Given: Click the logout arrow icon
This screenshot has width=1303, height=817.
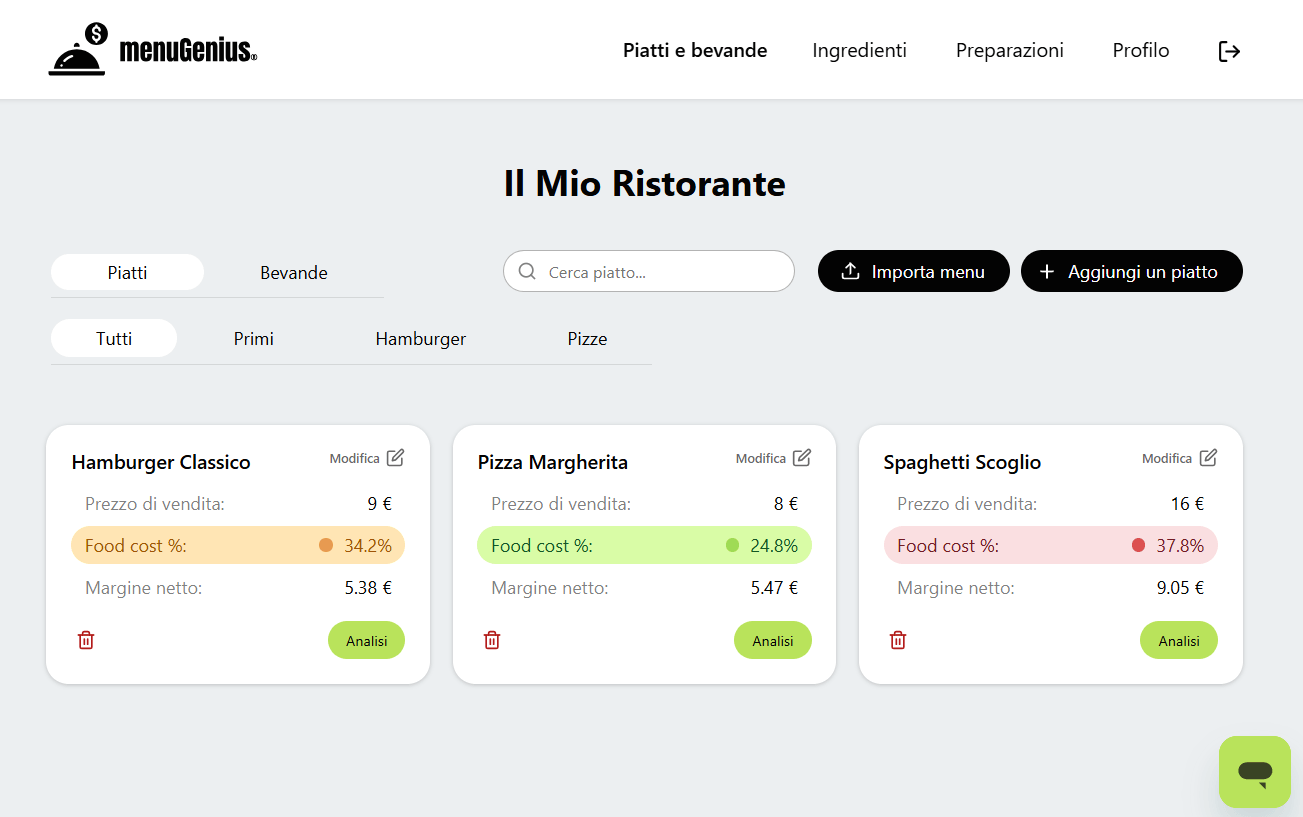Looking at the screenshot, I should pos(1229,51).
